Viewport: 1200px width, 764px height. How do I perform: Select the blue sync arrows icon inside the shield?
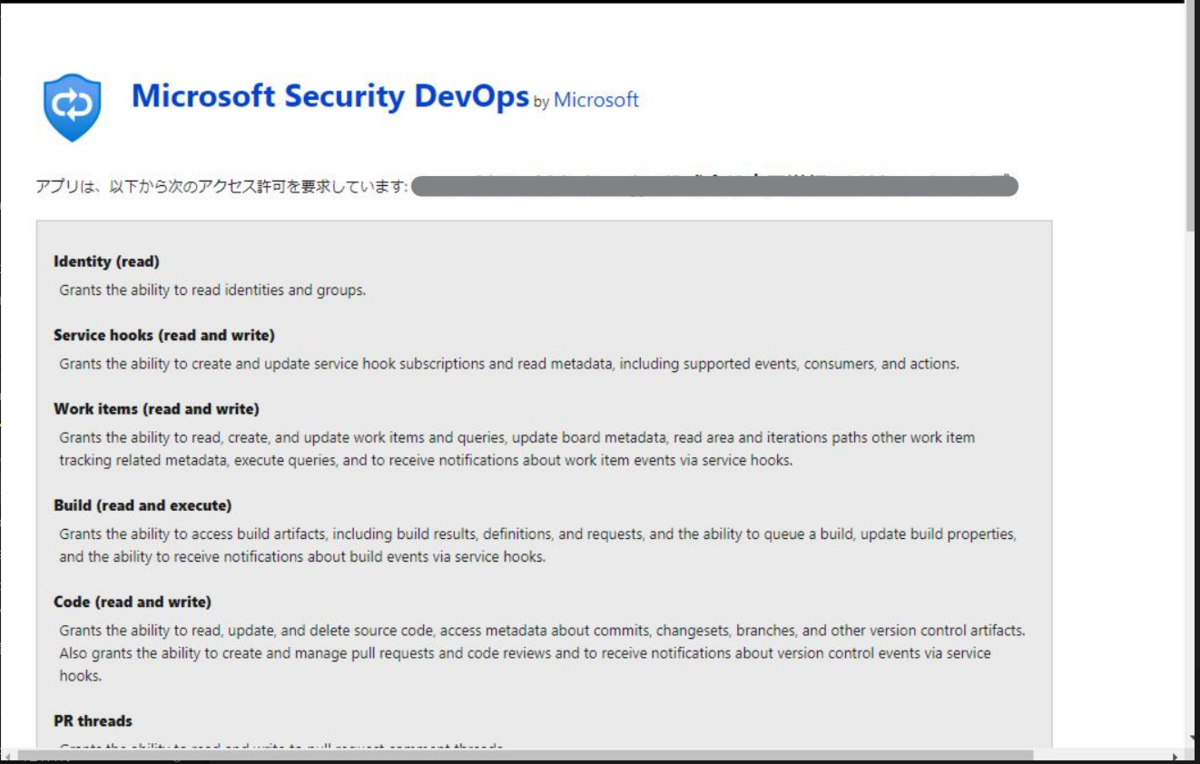[x=70, y=102]
